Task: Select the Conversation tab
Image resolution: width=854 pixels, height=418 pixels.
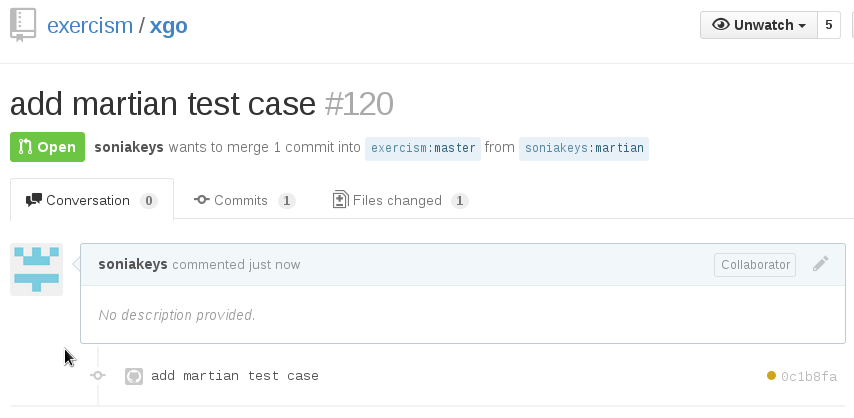Action: 92,200
